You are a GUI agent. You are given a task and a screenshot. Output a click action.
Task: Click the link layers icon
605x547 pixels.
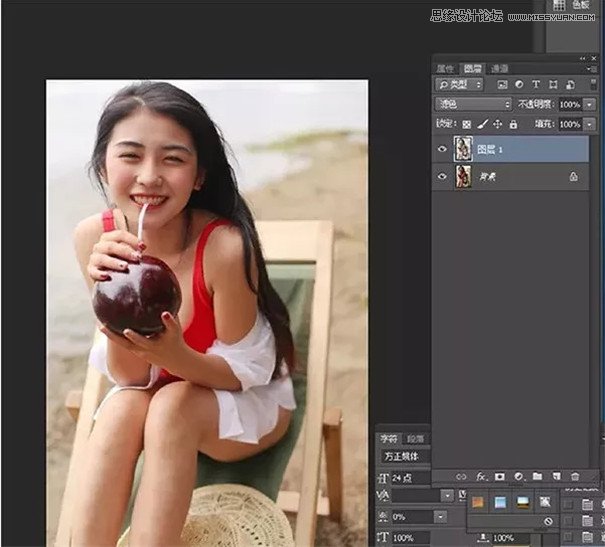pyautogui.click(x=461, y=477)
